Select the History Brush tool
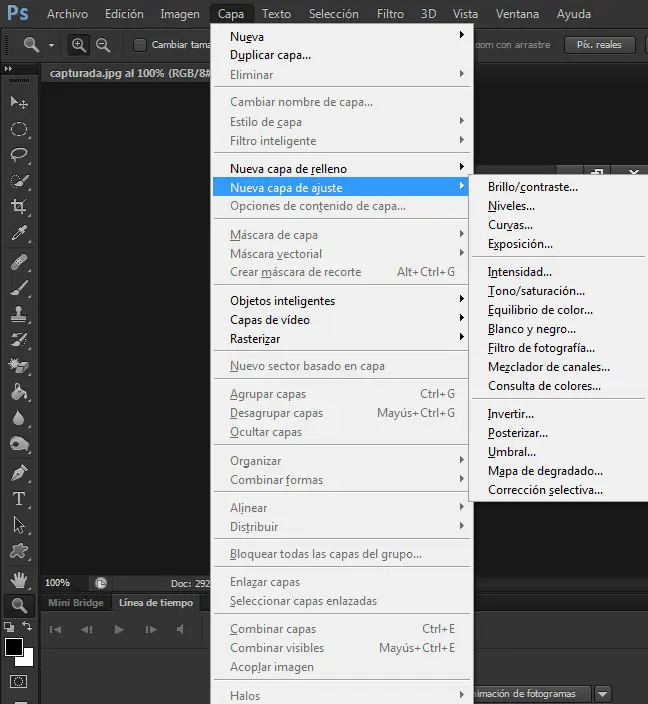This screenshot has height=704, width=648. point(19,340)
